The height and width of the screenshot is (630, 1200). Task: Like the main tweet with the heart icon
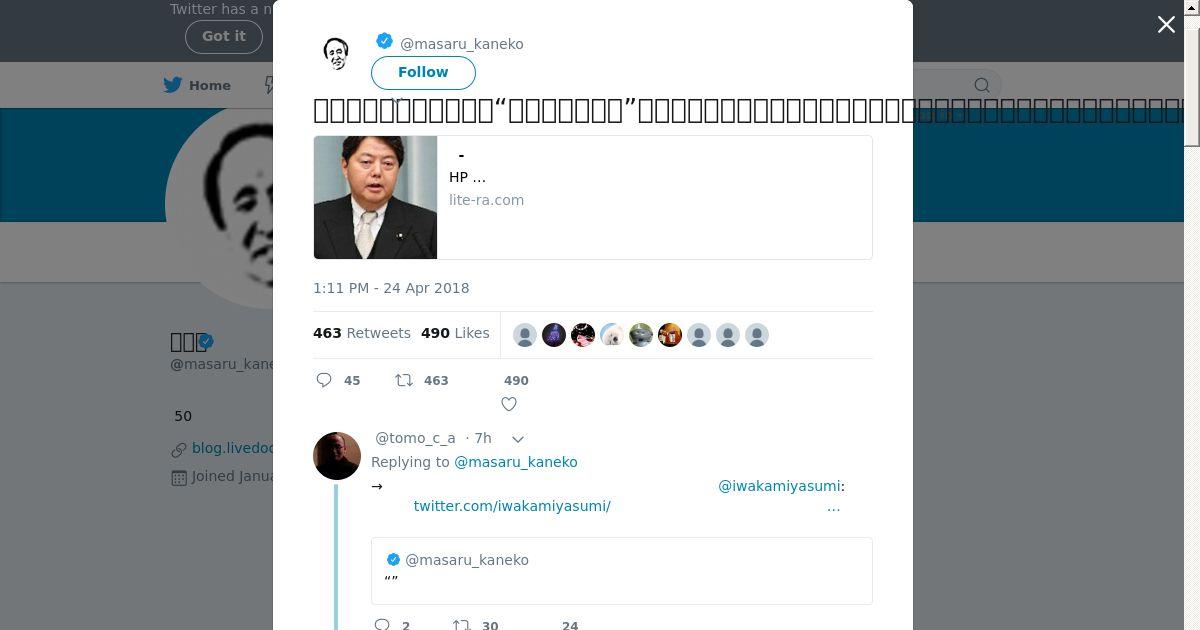pyautogui.click(x=509, y=404)
